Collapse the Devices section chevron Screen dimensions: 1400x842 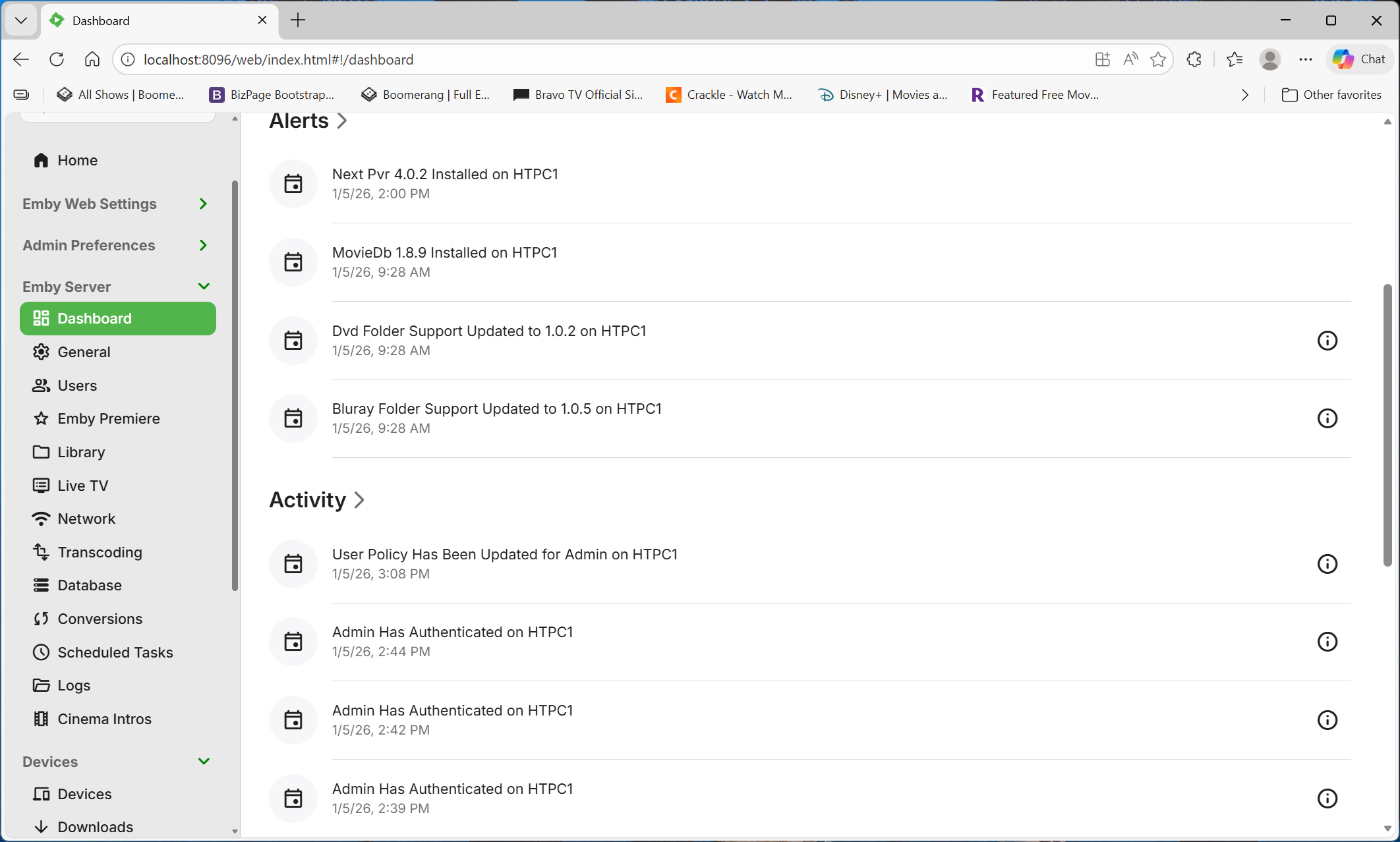click(x=204, y=762)
